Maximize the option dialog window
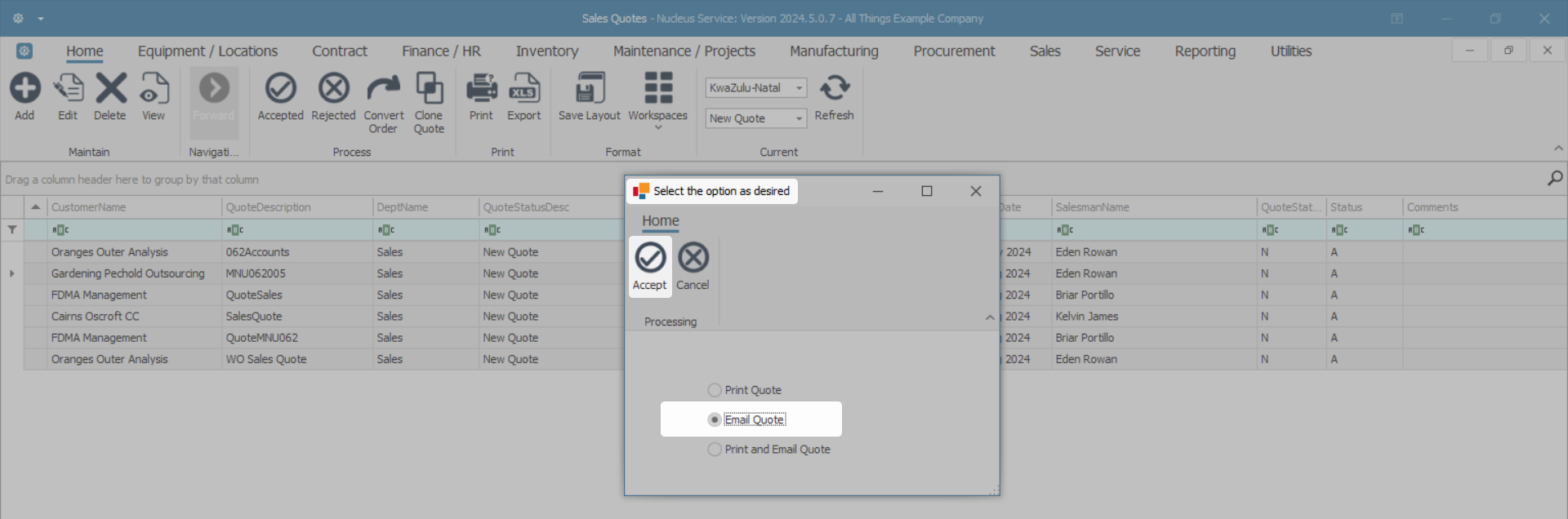 926,191
